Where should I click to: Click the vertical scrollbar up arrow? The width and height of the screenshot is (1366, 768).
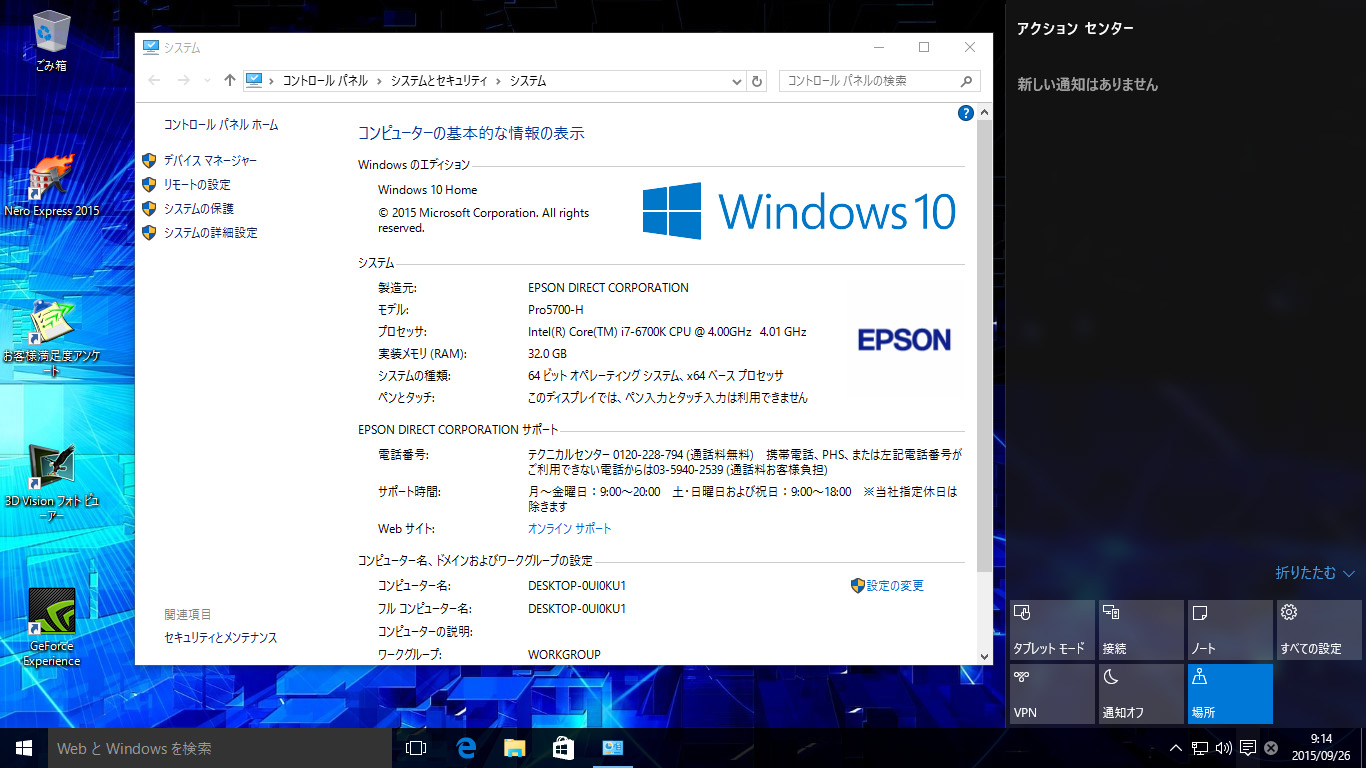click(984, 111)
